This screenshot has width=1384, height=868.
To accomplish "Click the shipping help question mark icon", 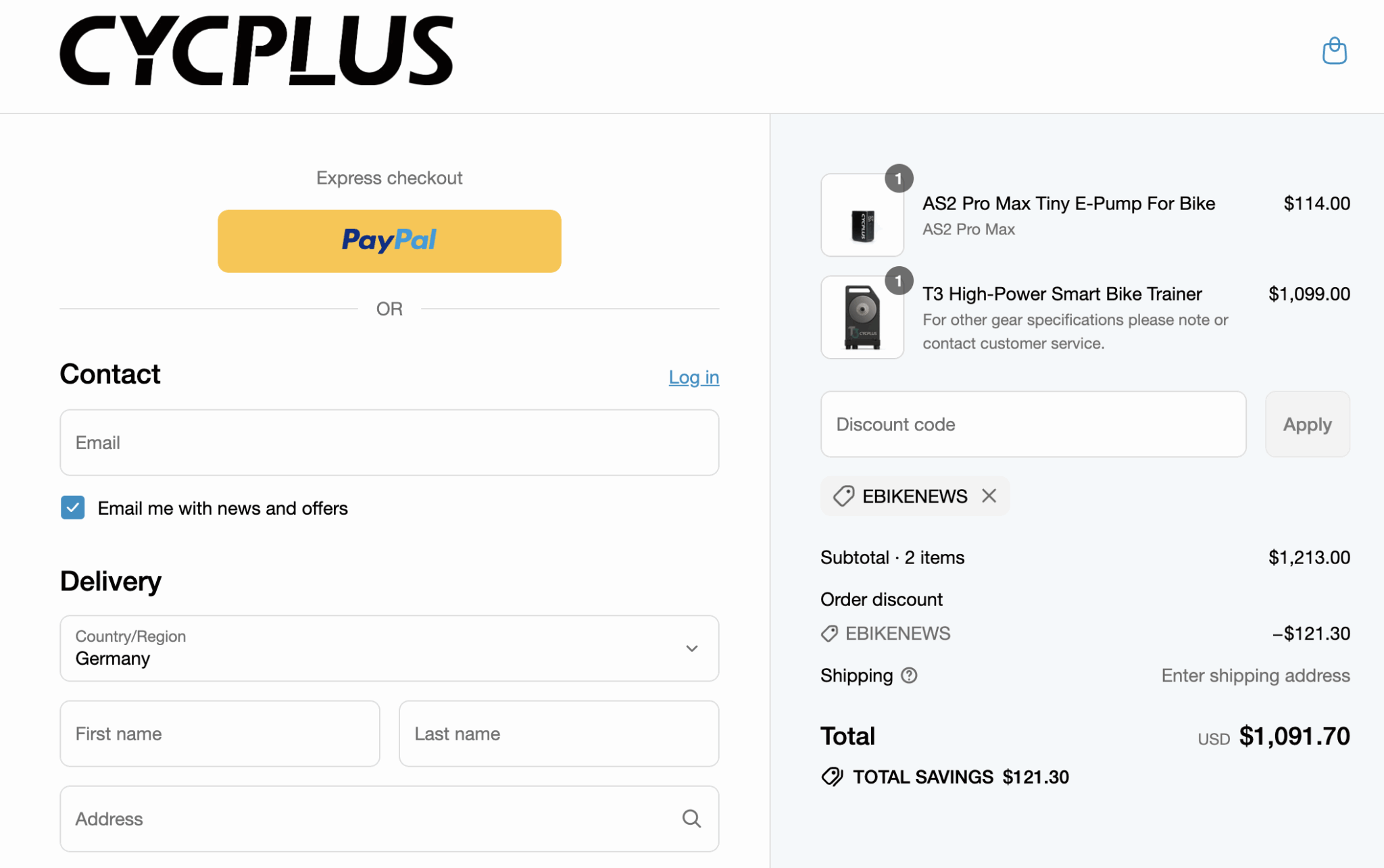I will pyautogui.click(x=910, y=675).
